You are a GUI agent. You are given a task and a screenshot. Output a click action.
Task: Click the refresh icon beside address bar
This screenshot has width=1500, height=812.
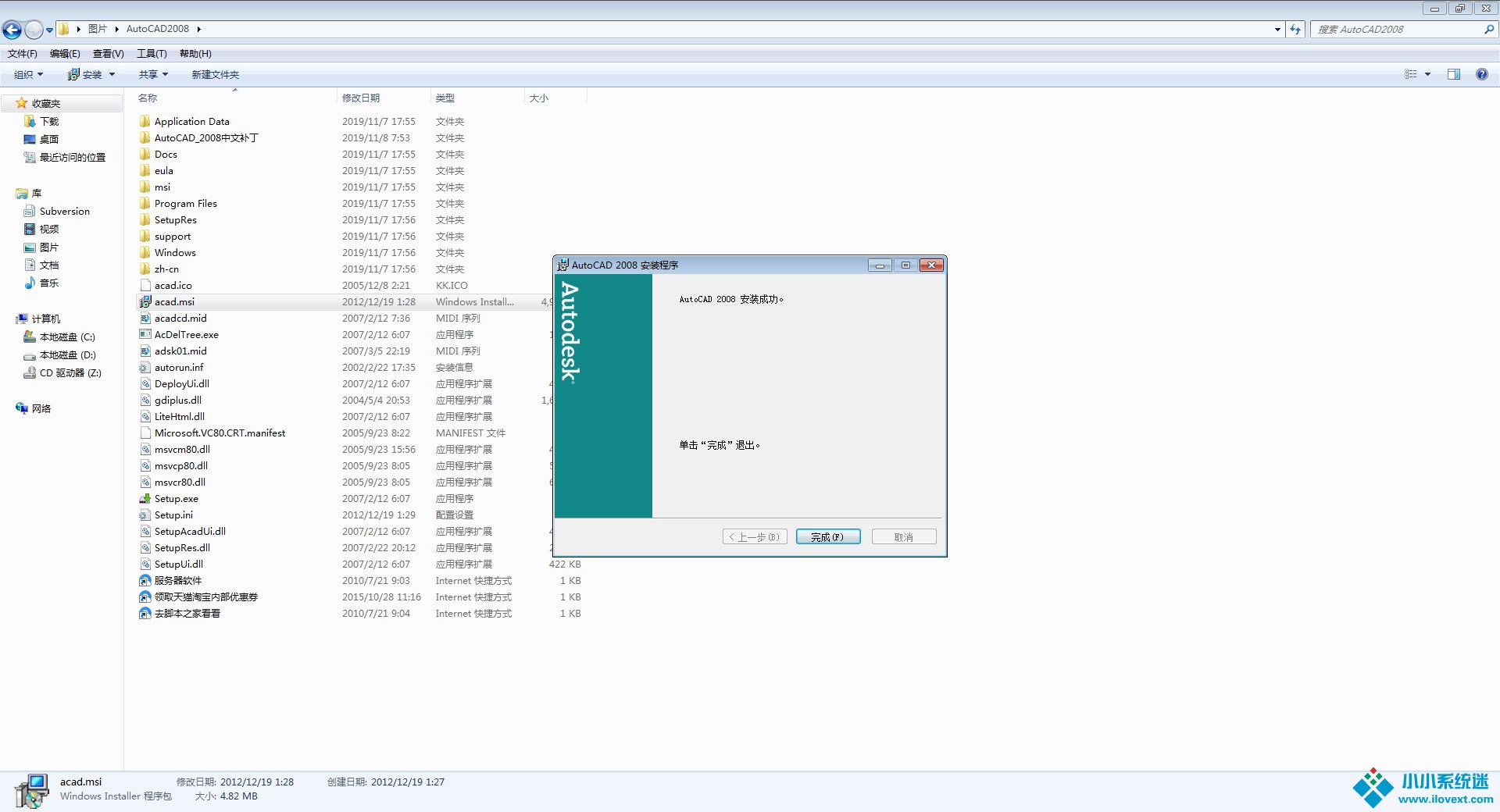tap(1295, 30)
